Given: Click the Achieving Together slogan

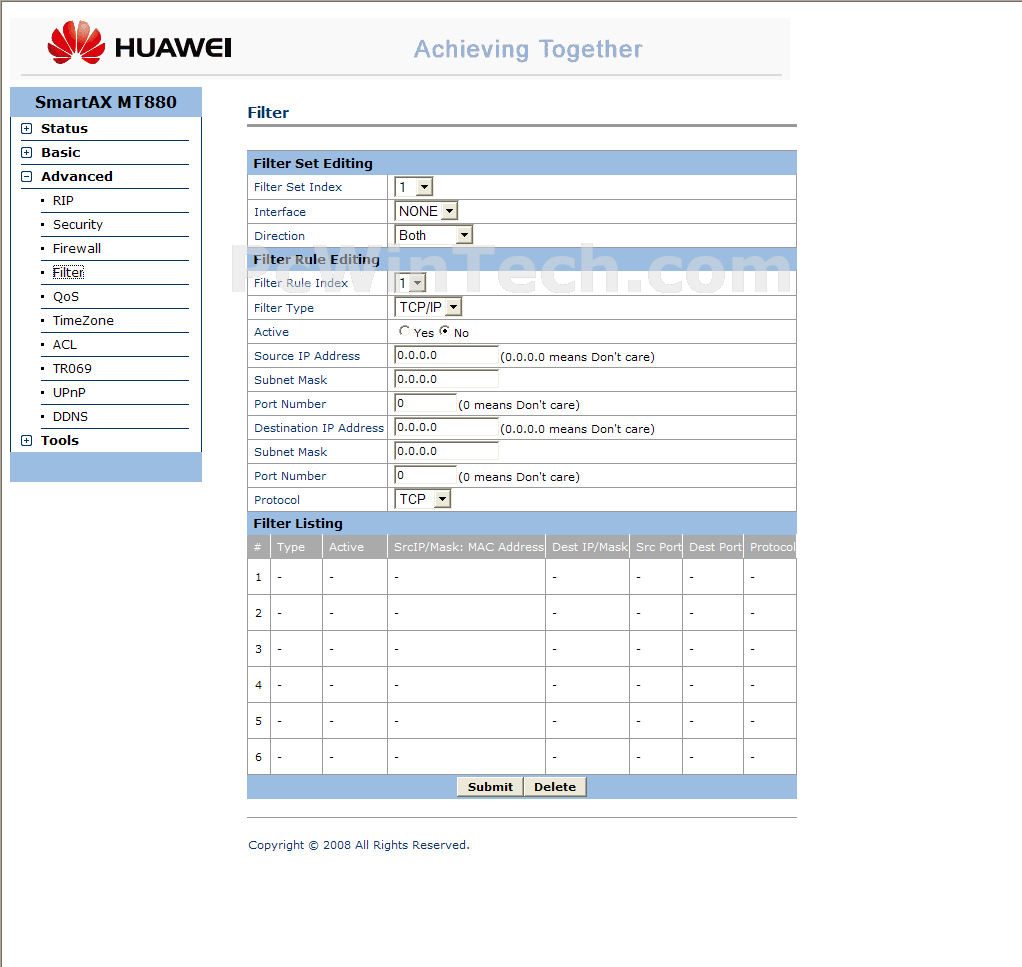Looking at the screenshot, I should pyautogui.click(x=528, y=50).
